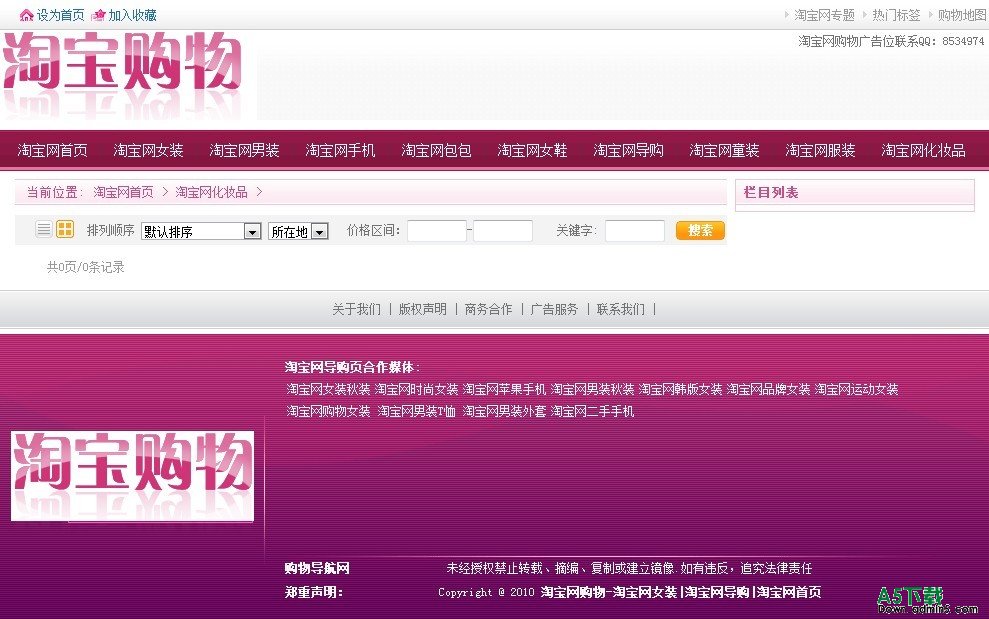989x619 pixels.
Task: Open 购物地图 top link
Action: (x=961, y=15)
